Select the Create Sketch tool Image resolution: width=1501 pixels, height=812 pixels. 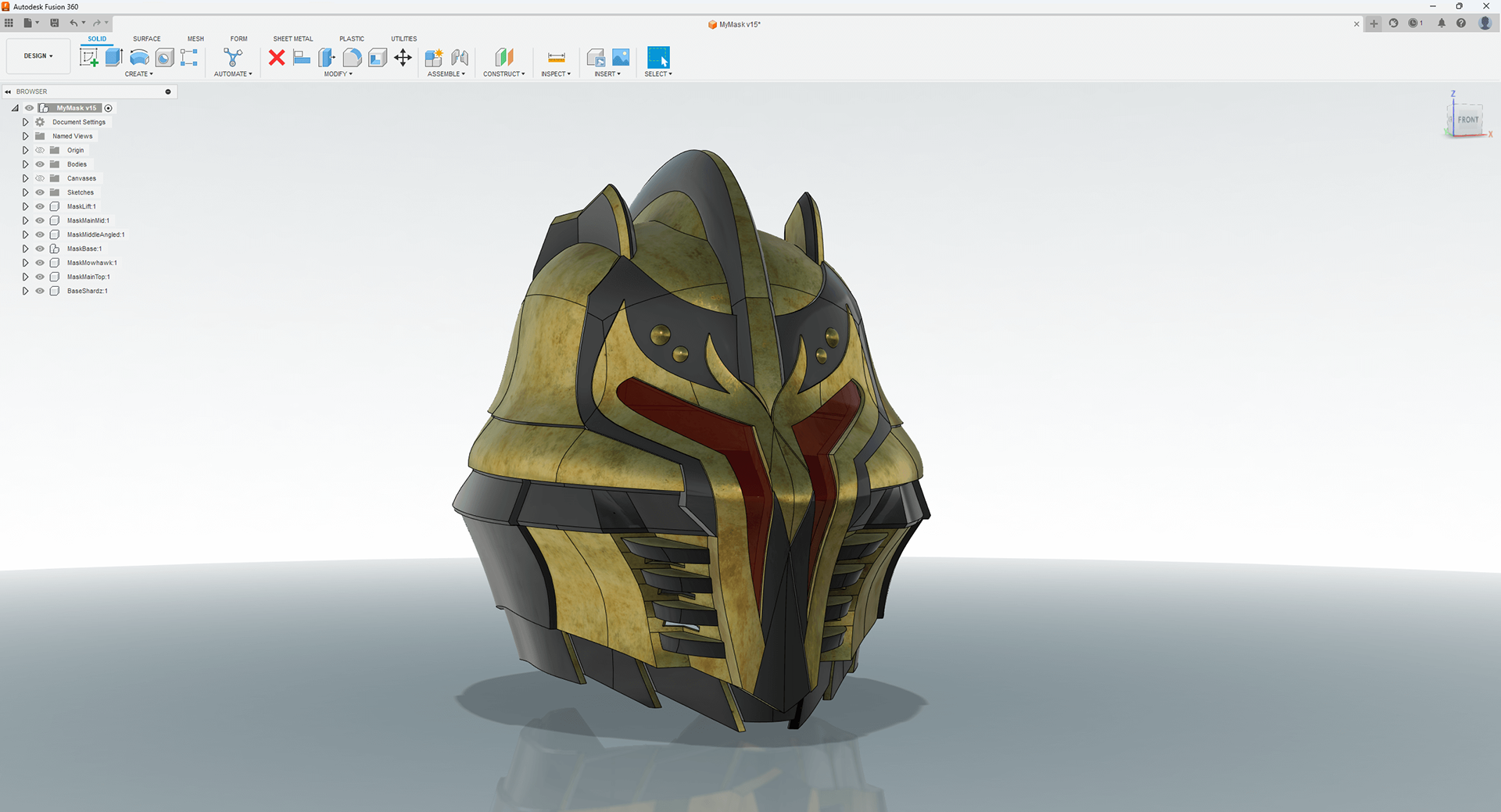(89, 57)
